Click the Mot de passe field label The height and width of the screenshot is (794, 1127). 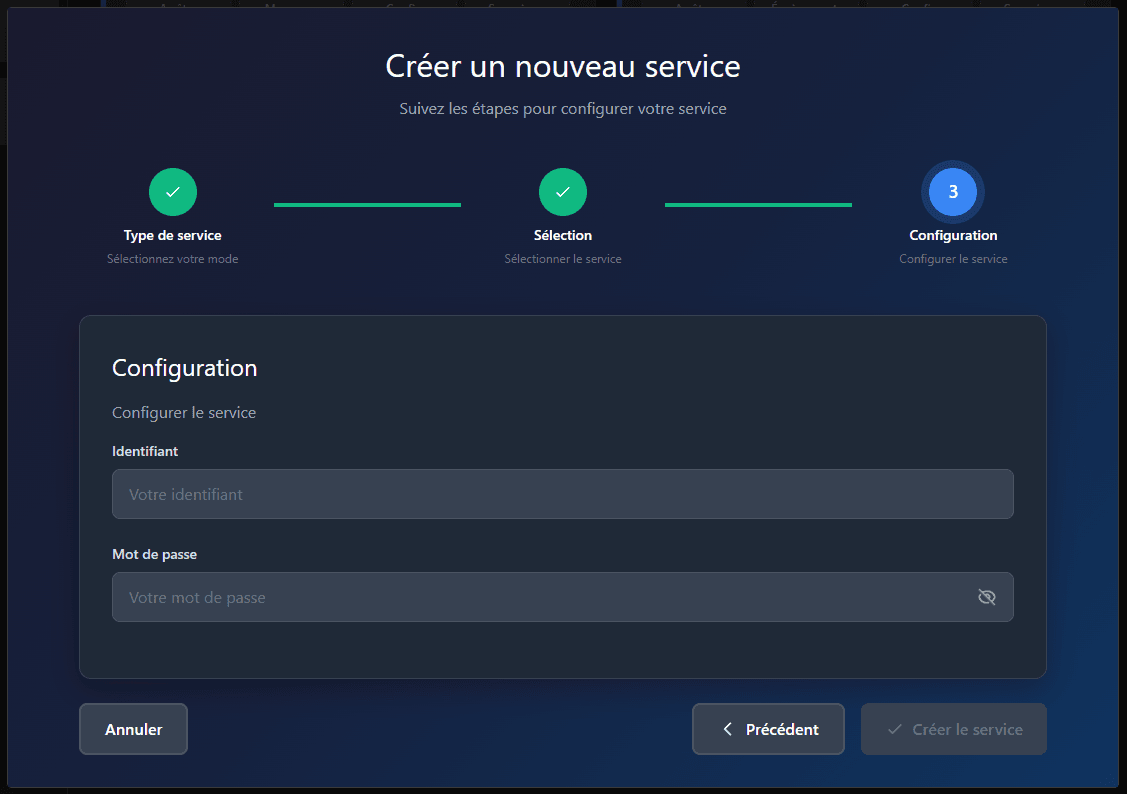[155, 554]
